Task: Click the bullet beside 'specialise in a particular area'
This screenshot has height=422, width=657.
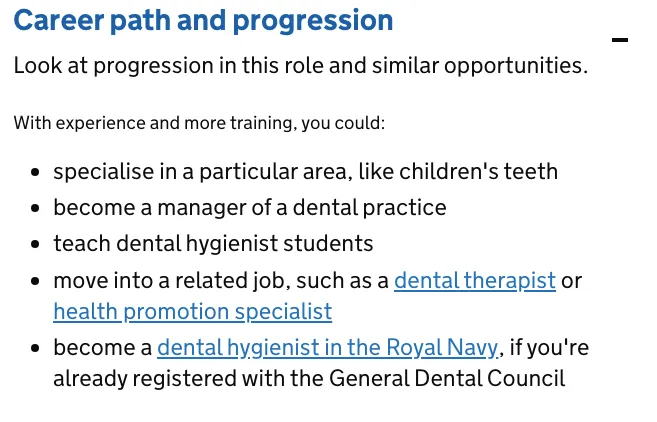Action: (35, 172)
